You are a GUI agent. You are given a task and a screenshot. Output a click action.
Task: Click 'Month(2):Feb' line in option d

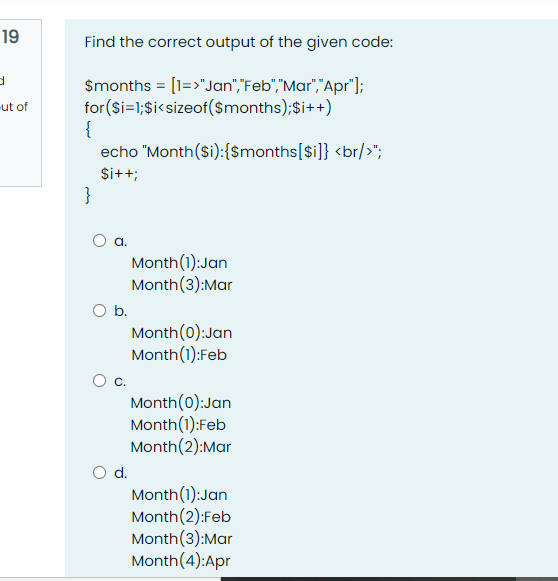(181, 517)
